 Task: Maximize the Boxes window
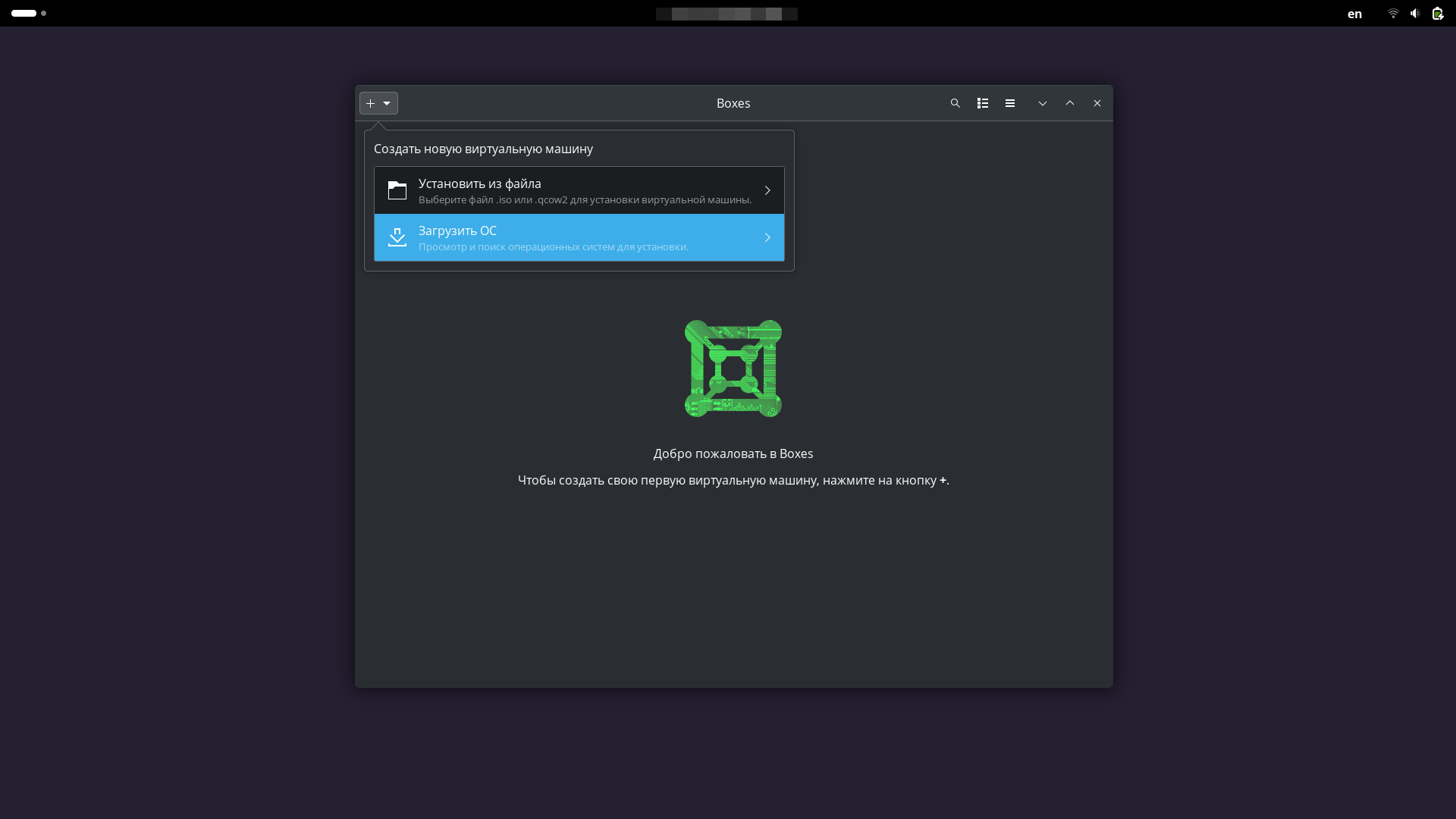click(1070, 103)
